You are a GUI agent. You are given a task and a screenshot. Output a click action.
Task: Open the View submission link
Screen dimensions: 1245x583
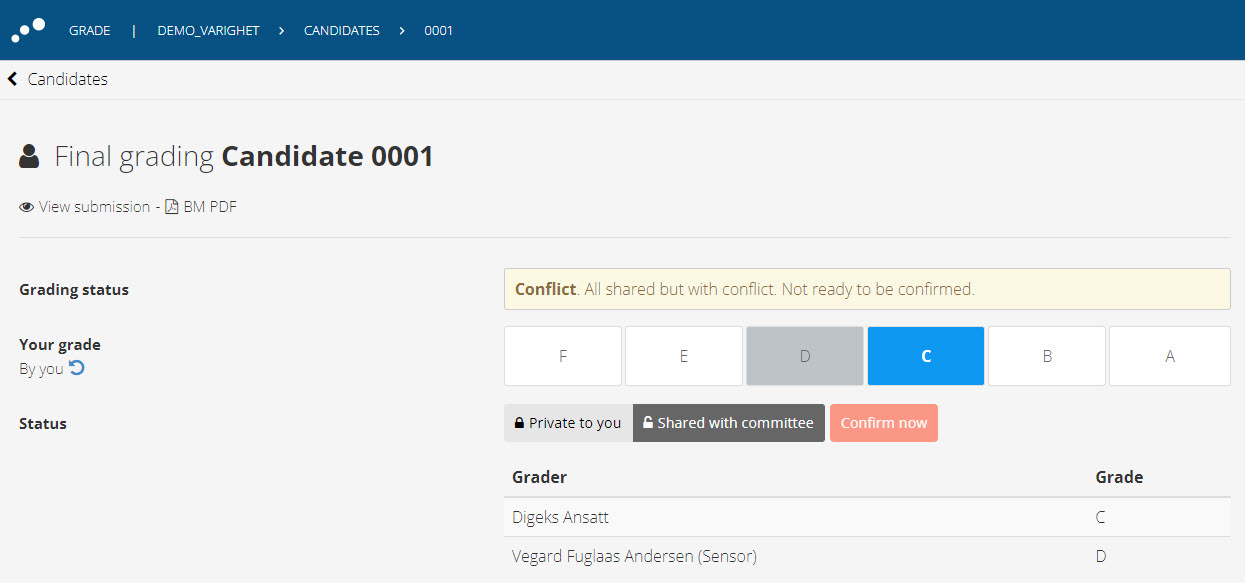click(x=94, y=207)
